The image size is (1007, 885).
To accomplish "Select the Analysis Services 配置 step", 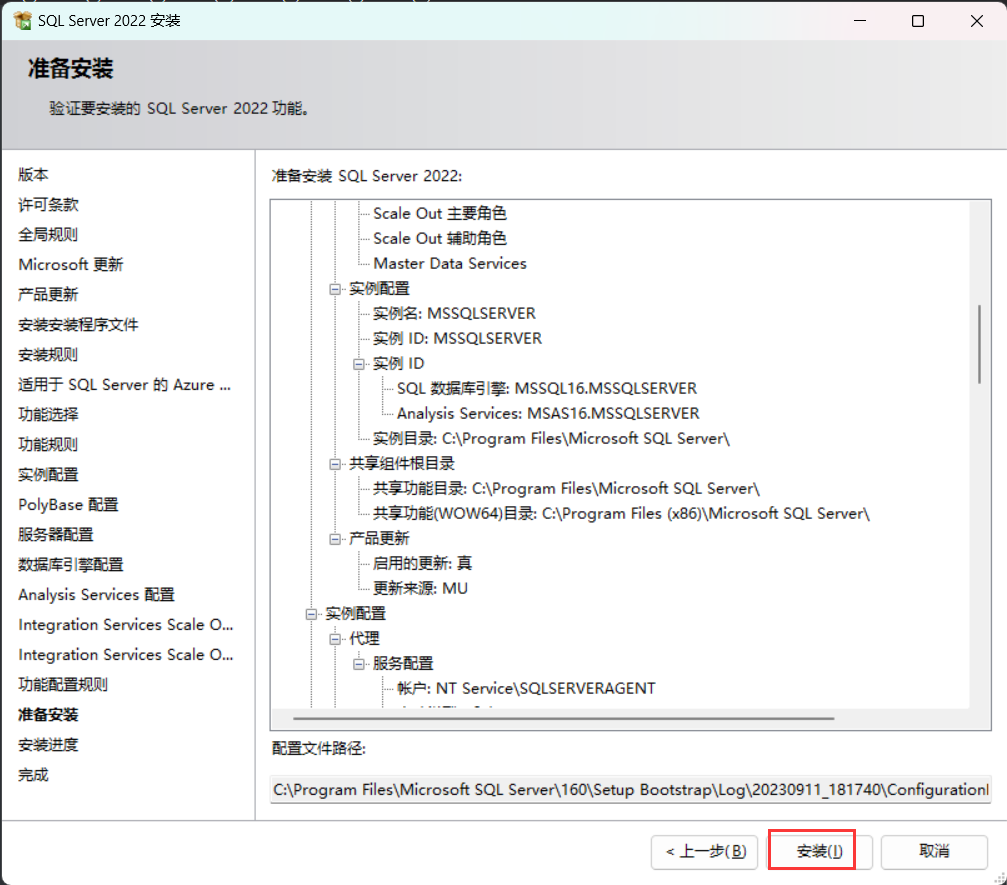I will tap(96, 595).
